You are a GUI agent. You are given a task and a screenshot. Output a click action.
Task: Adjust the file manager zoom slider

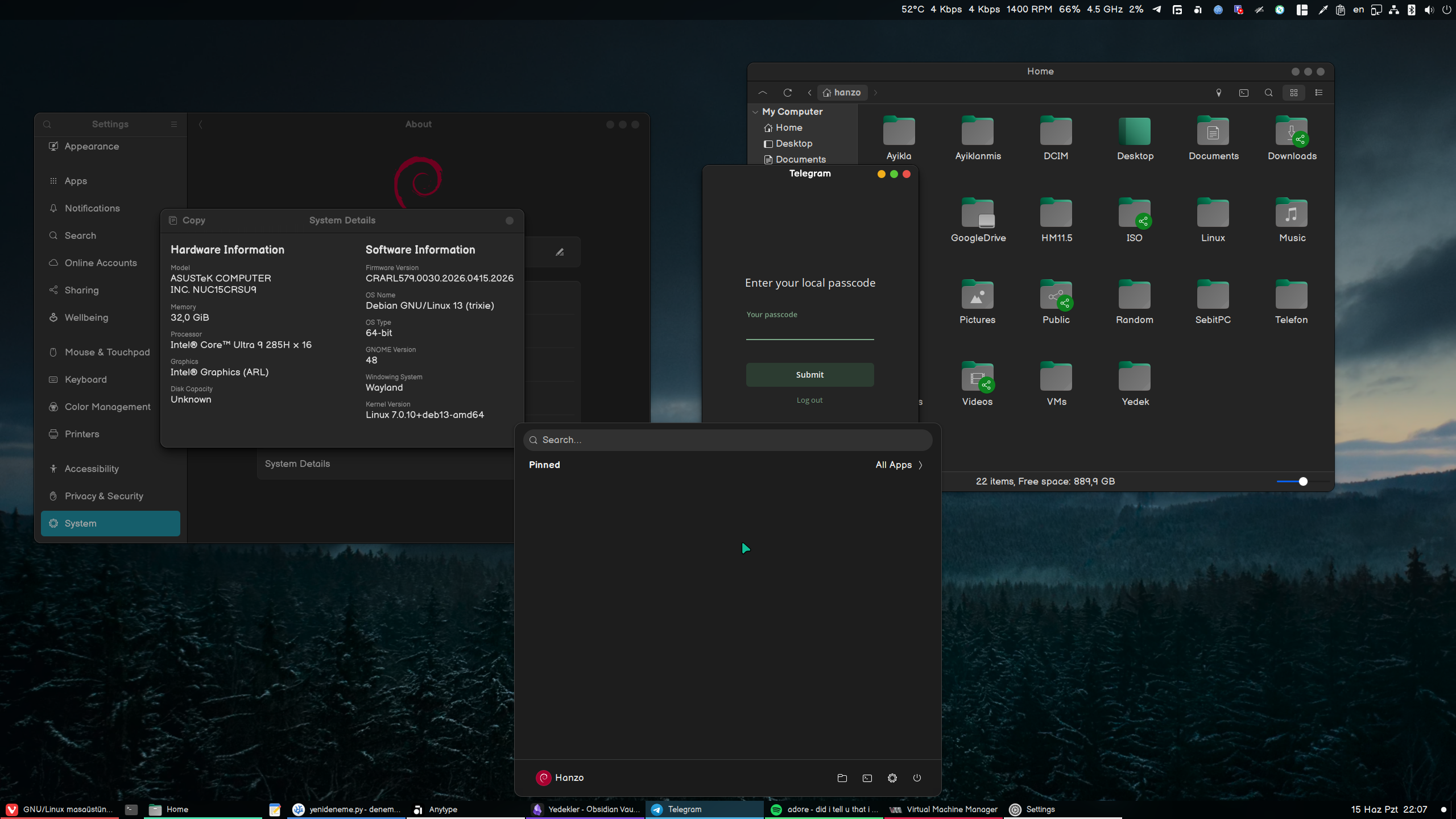click(1303, 481)
